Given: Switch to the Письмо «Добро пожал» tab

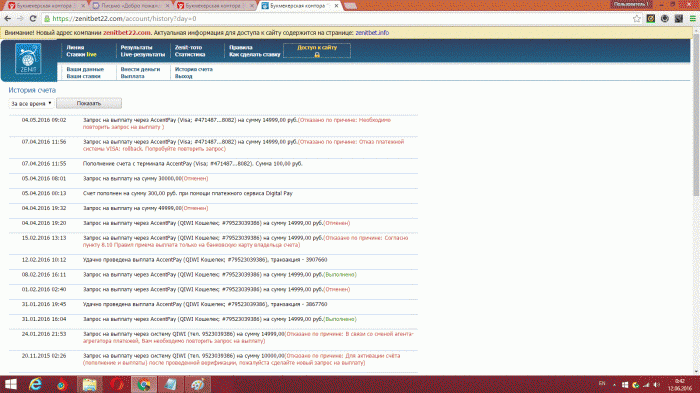Looking at the screenshot, I should pos(130,6).
